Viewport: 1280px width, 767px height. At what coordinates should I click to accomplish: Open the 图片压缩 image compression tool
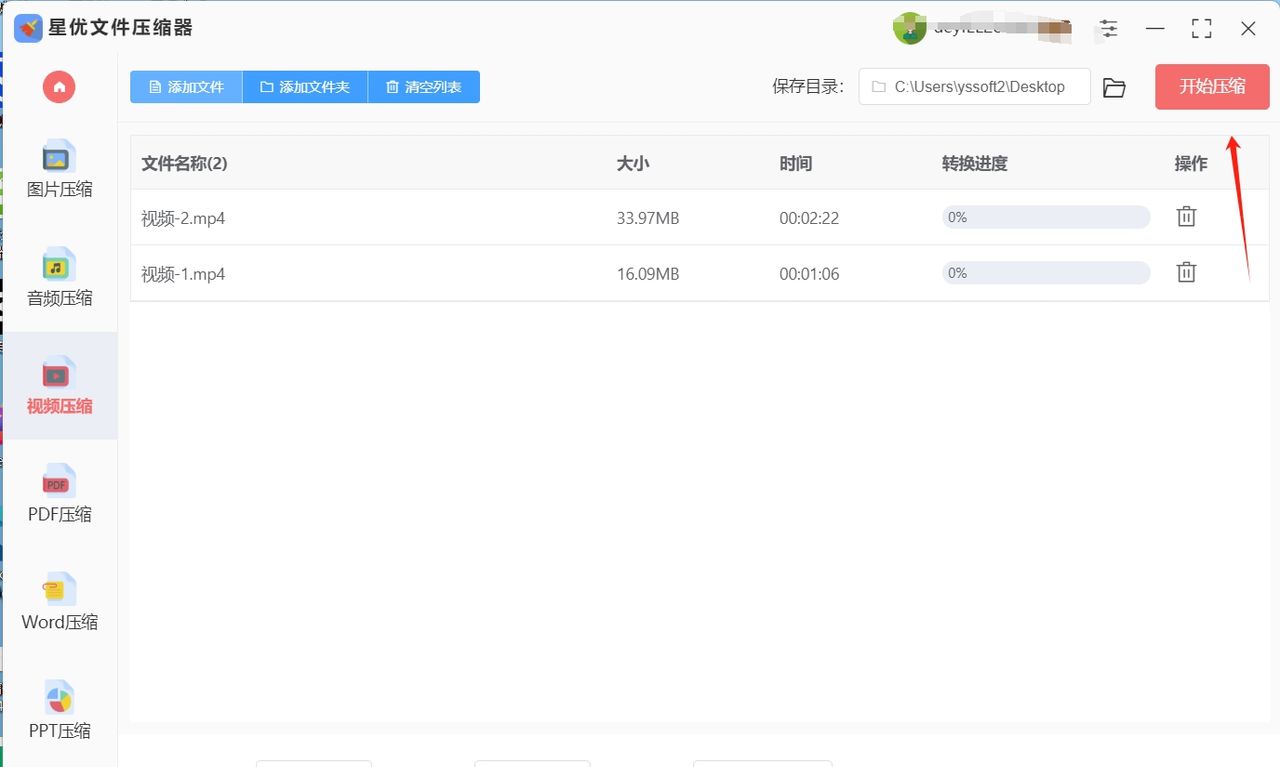(59, 169)
